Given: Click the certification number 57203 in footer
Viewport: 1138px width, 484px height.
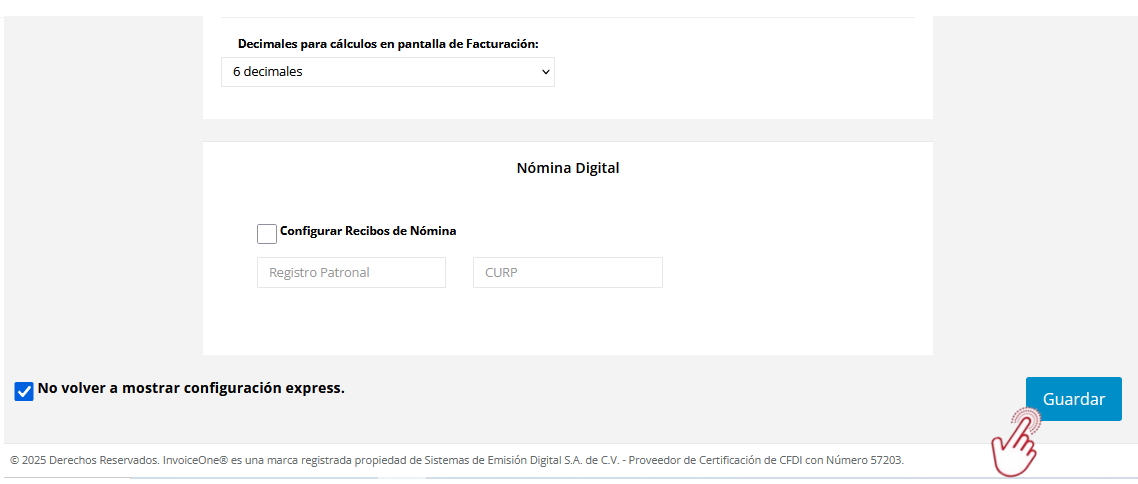Looking at the screenshot, I should (884, 460).
